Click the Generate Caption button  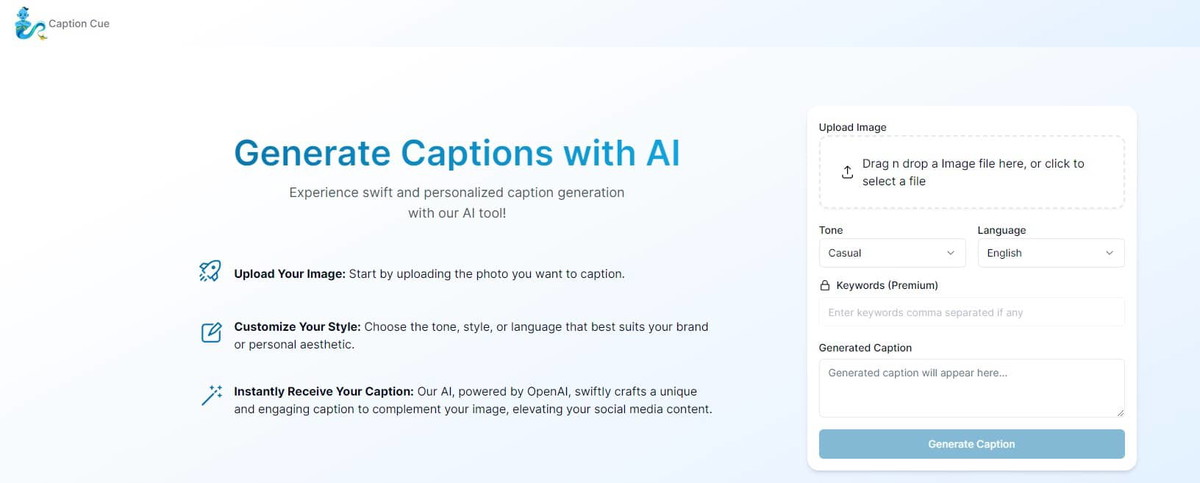click(972, 444)
